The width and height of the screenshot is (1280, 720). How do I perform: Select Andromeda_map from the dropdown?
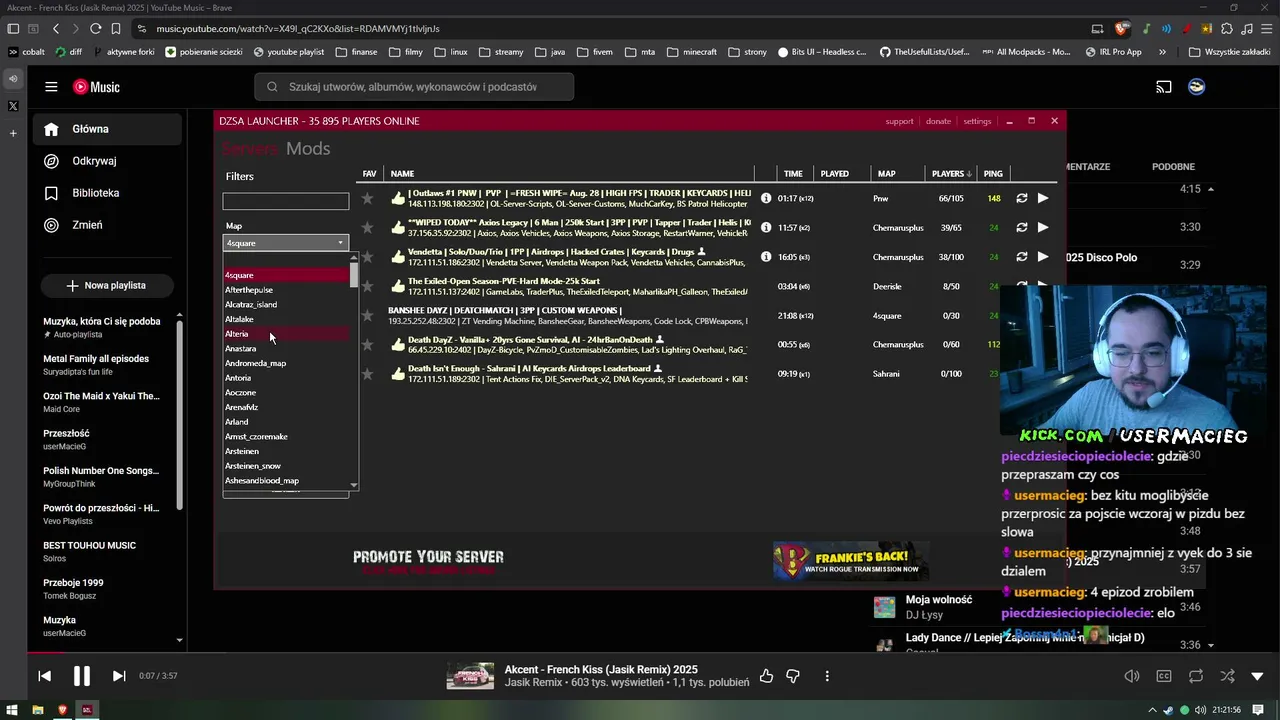256,363
